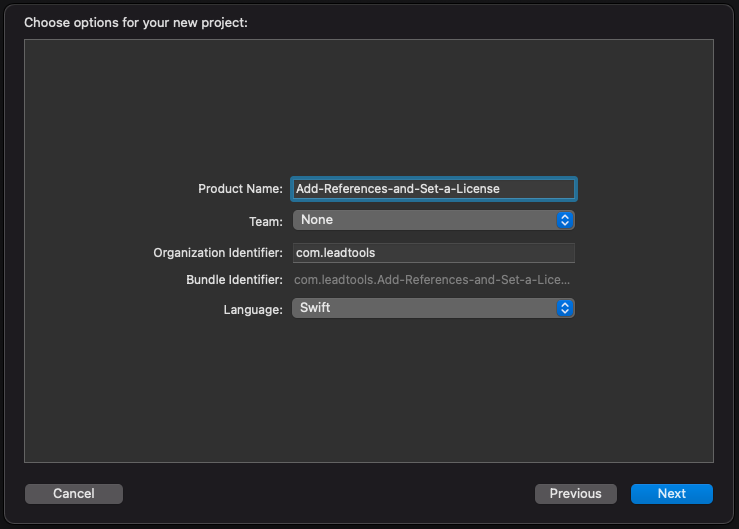739x529 pixels.
Task: Click the "Choose options for your new project" heading
Action: tap(136, 22)
